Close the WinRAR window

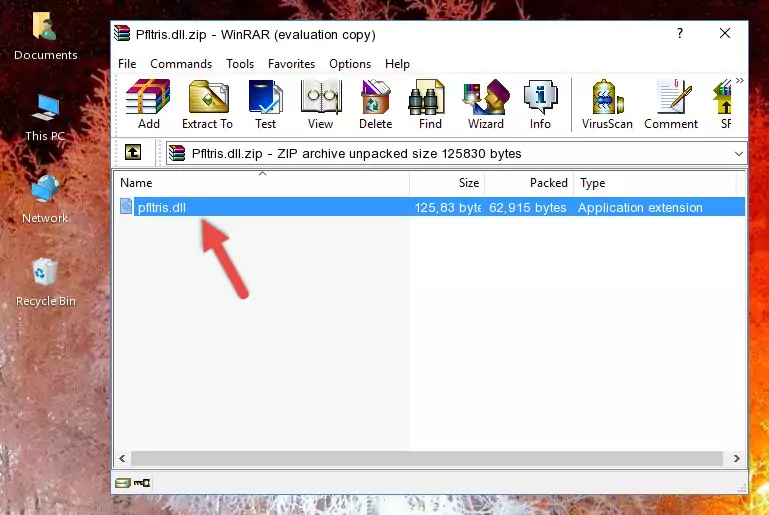pos(725,33)
